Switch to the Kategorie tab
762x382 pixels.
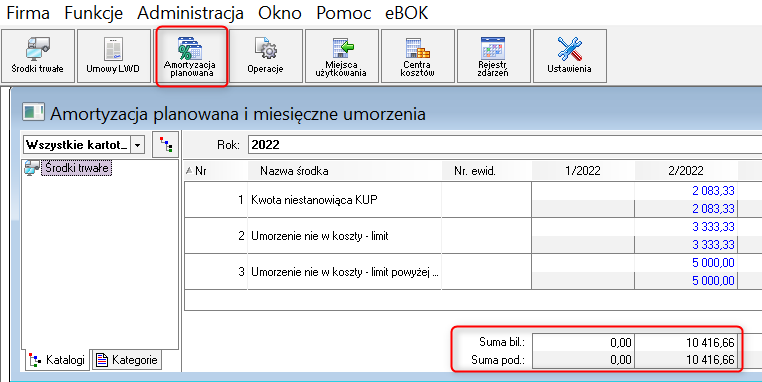pyautogui.click(x=127, y=360)
